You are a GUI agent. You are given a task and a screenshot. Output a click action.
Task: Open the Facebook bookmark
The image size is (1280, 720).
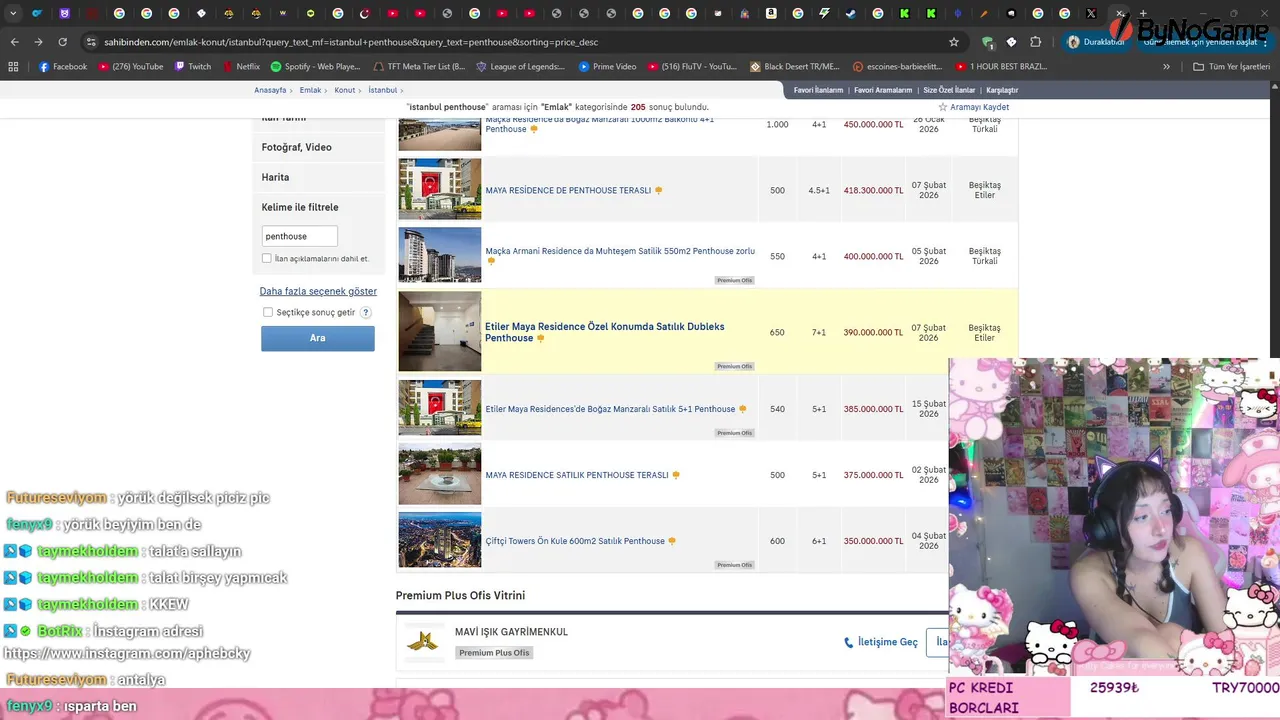coord(63,67)
